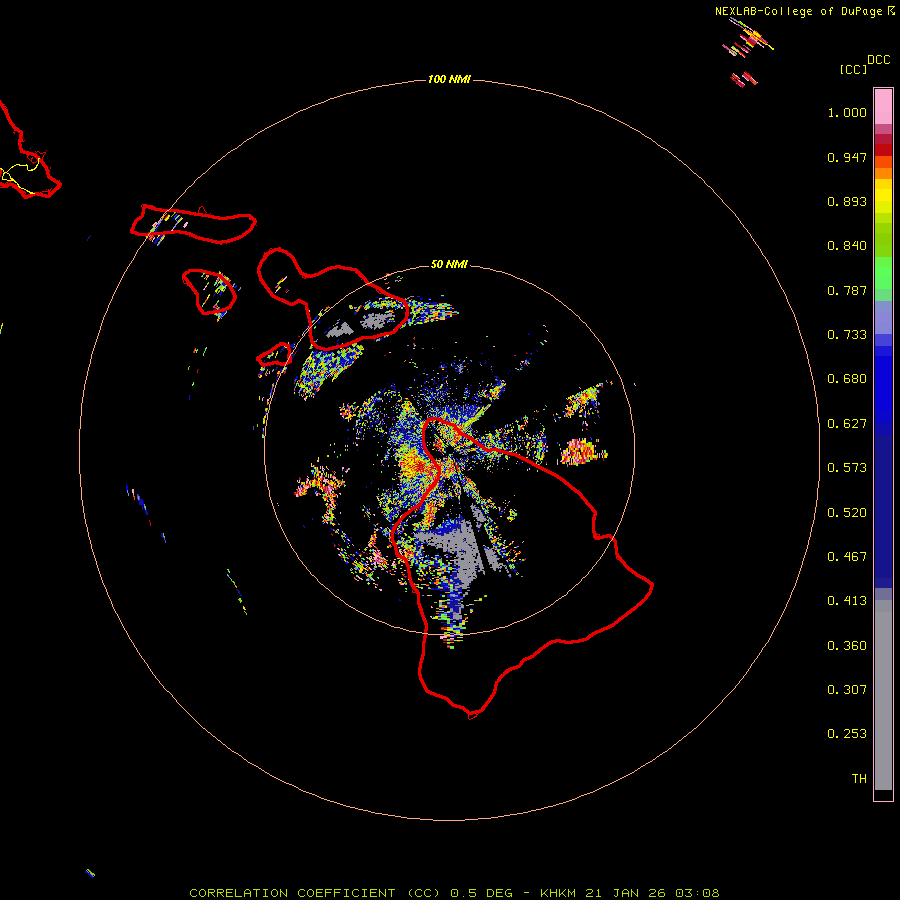900x900 pixels.
Task: Select the 0.467 scale value
Action: click(x=847, y=557)
